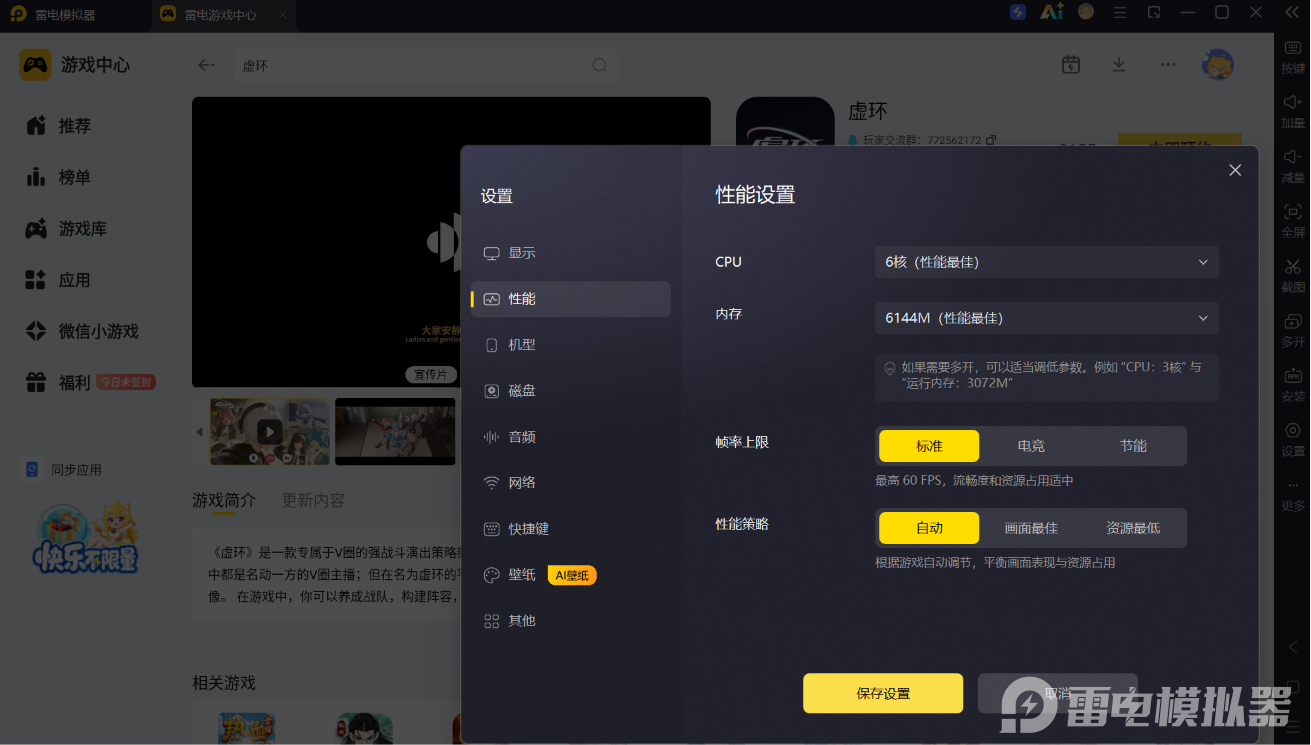Open 壁纸 wallpaper settings category
1311x745 pixels.
tap(571, 575)
